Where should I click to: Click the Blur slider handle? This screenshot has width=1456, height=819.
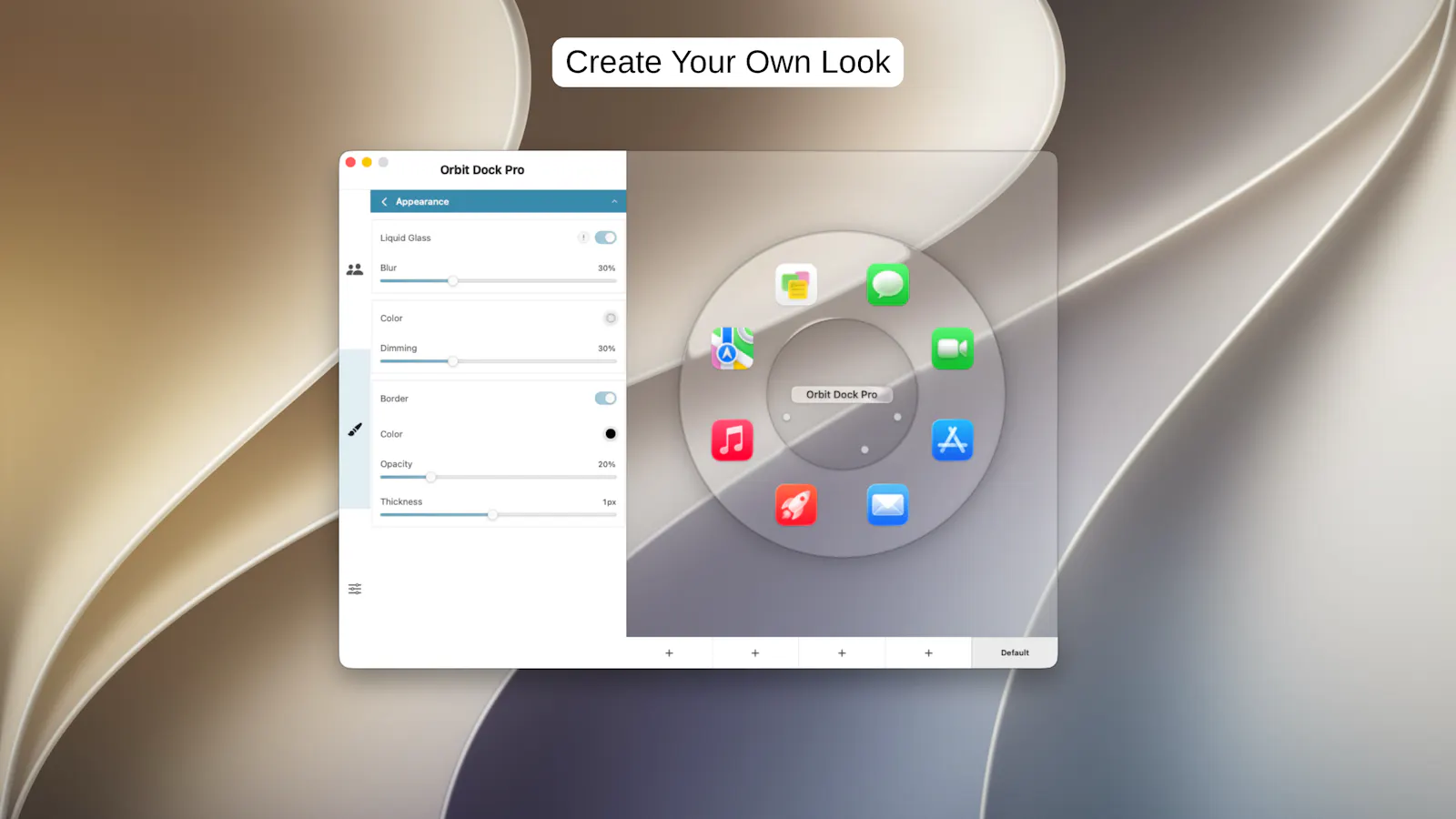[x=453, y=281]
